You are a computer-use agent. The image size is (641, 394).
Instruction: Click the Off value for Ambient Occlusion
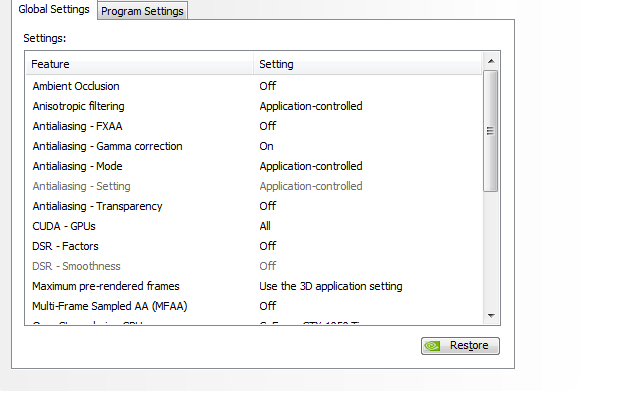click(268, 86)
